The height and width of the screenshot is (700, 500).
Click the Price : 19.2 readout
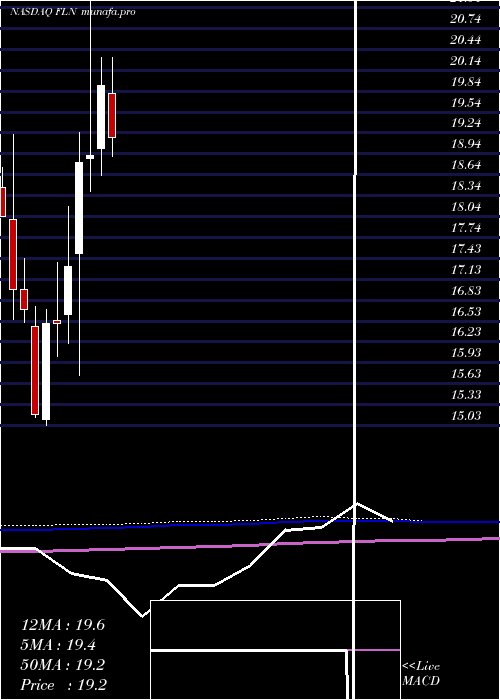tap(63, 685)
